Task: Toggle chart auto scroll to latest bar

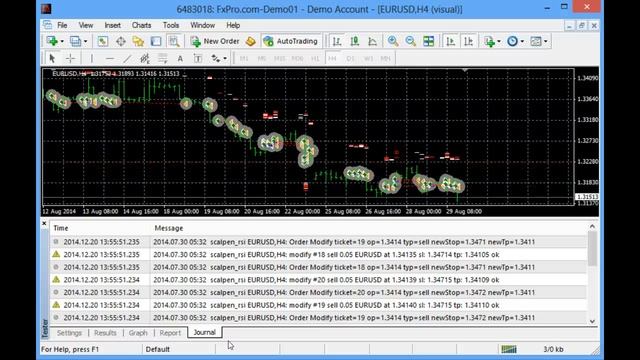Action: [451, 41]
